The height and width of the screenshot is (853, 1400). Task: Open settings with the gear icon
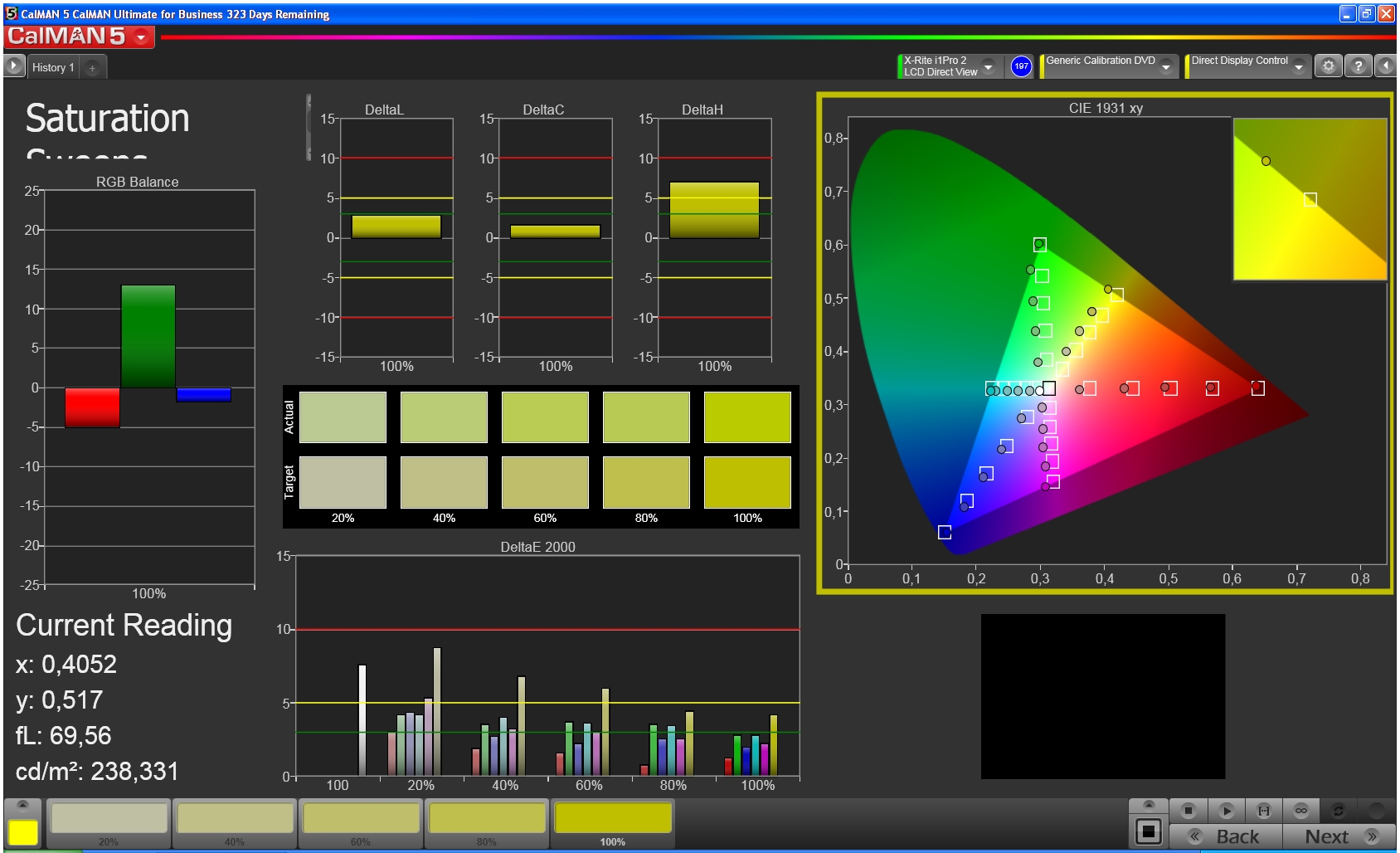[1329, 66]
